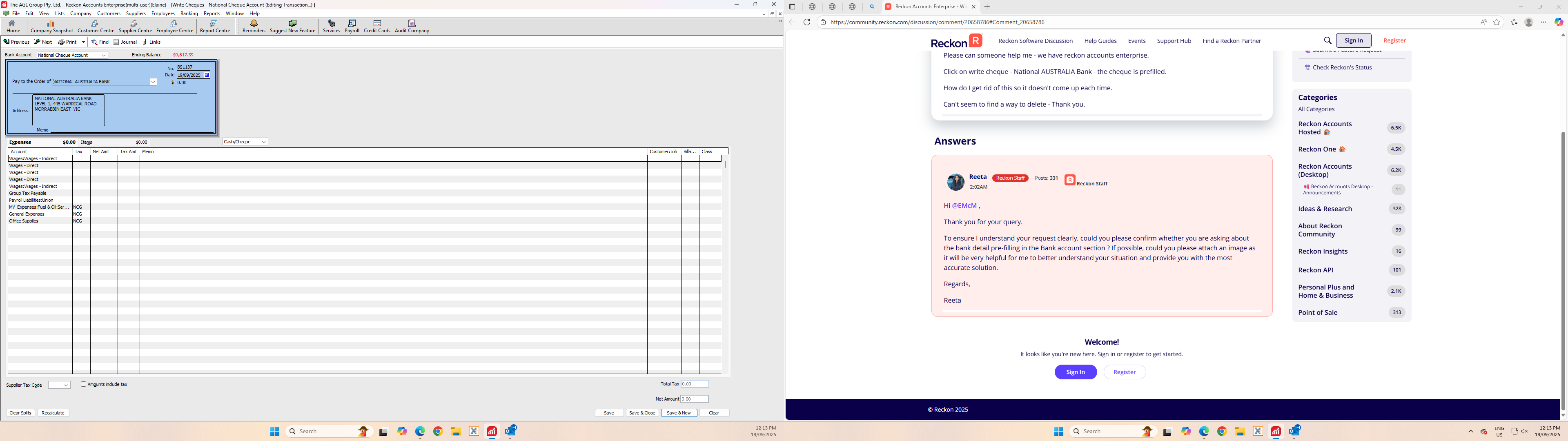Image resolution: width=1568 pixels, height=441 pixels.
Task: Refresh the Edge browser page
Action: (x=806, y=22)
